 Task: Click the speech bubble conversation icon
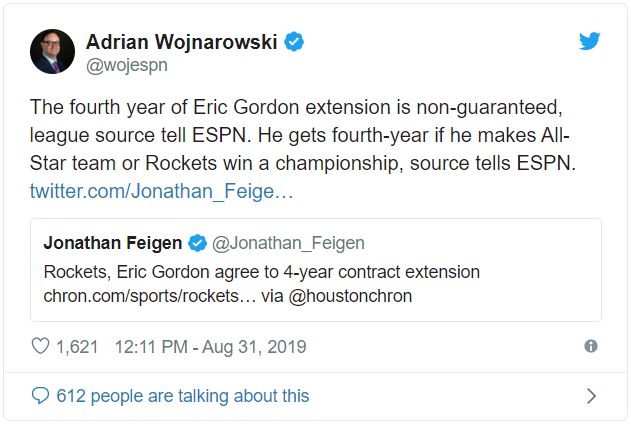pyautogui.click(x=41, y=396)
